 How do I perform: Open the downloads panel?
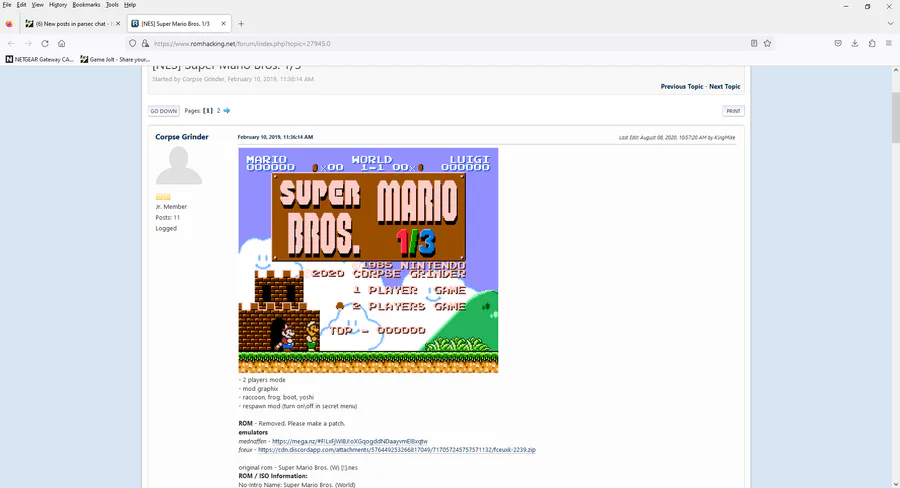tap(855, 44)
